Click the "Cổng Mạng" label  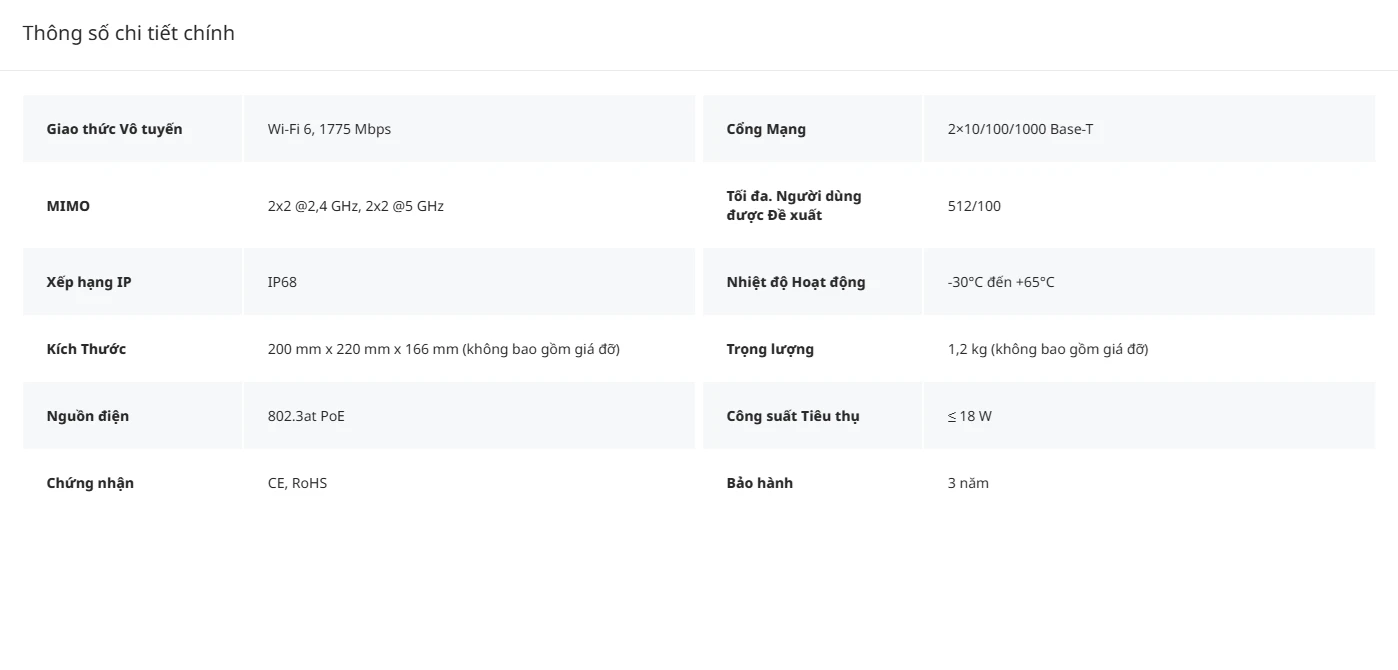(x=766, y=129)
